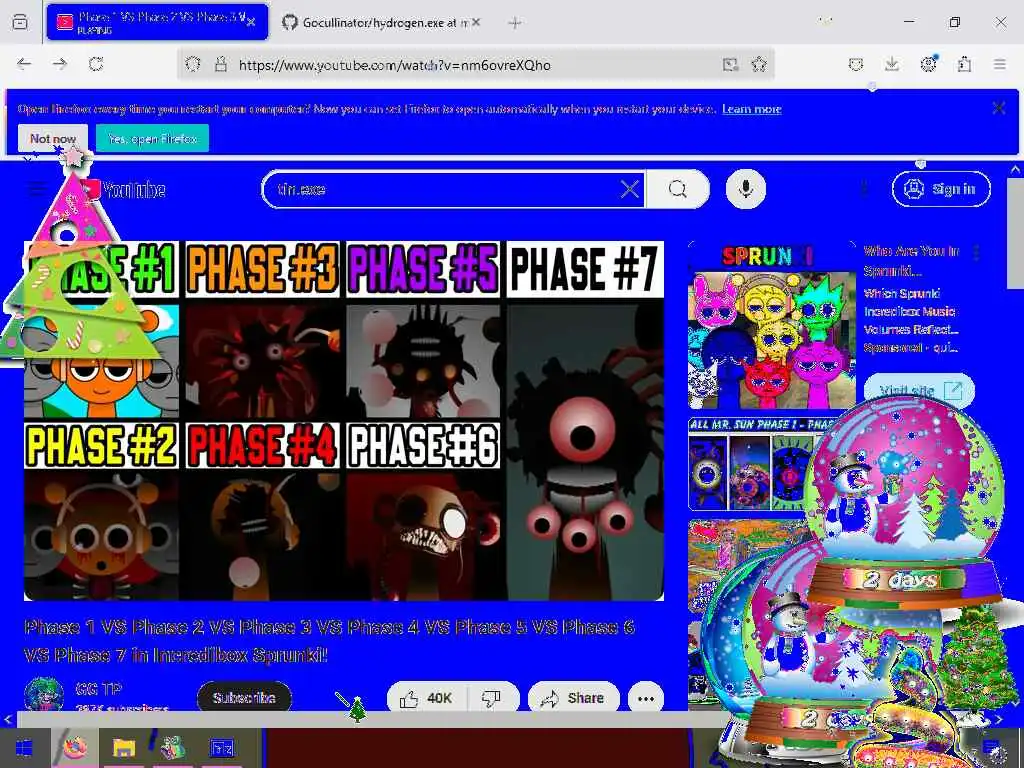1024x768 pixels.
Task: Open the Sprunki sponsored ad thumbnail
Action: (x=772, y=325)
